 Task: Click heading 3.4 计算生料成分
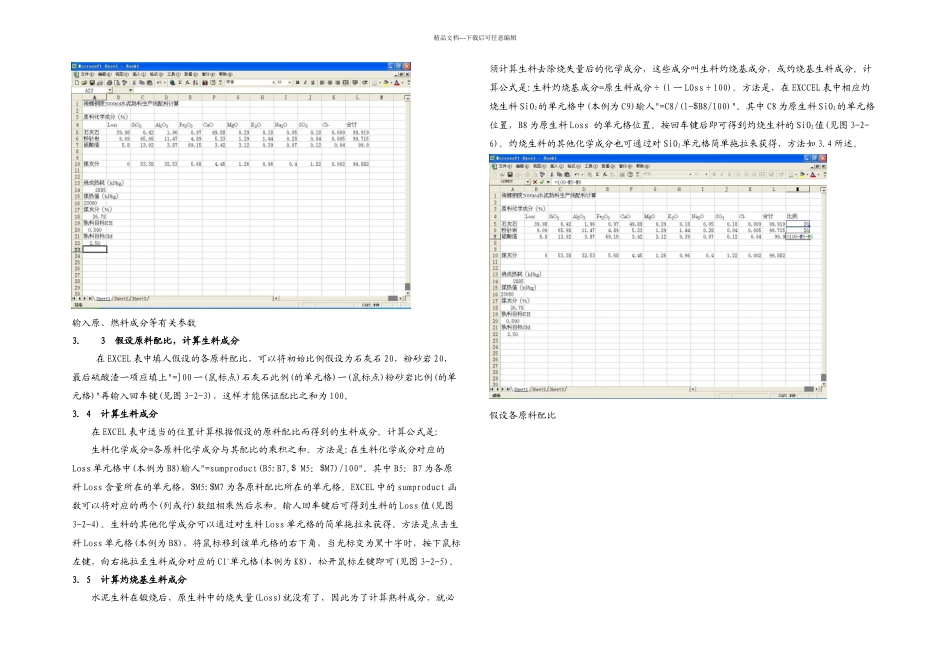[x=115, y=414]
